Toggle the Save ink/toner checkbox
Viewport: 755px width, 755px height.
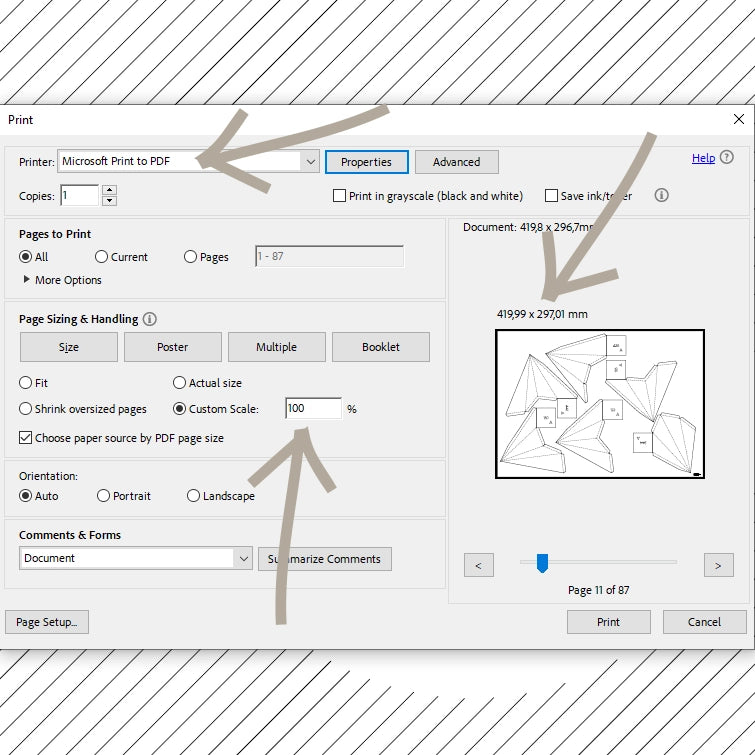(551, 196)
